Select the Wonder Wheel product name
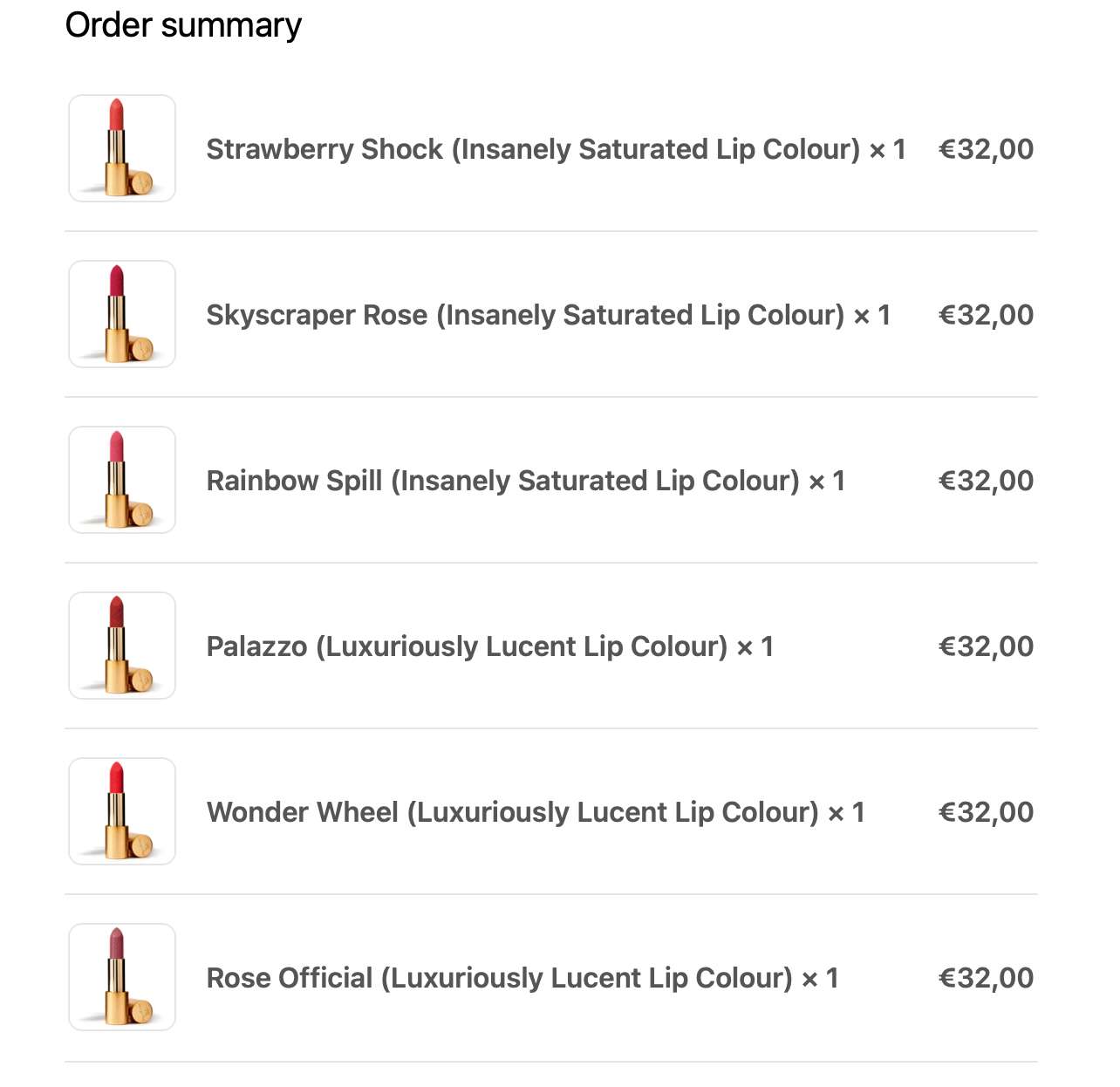Image resolution: width=1120 pixels, height=1087 pixels. [535, 812]
